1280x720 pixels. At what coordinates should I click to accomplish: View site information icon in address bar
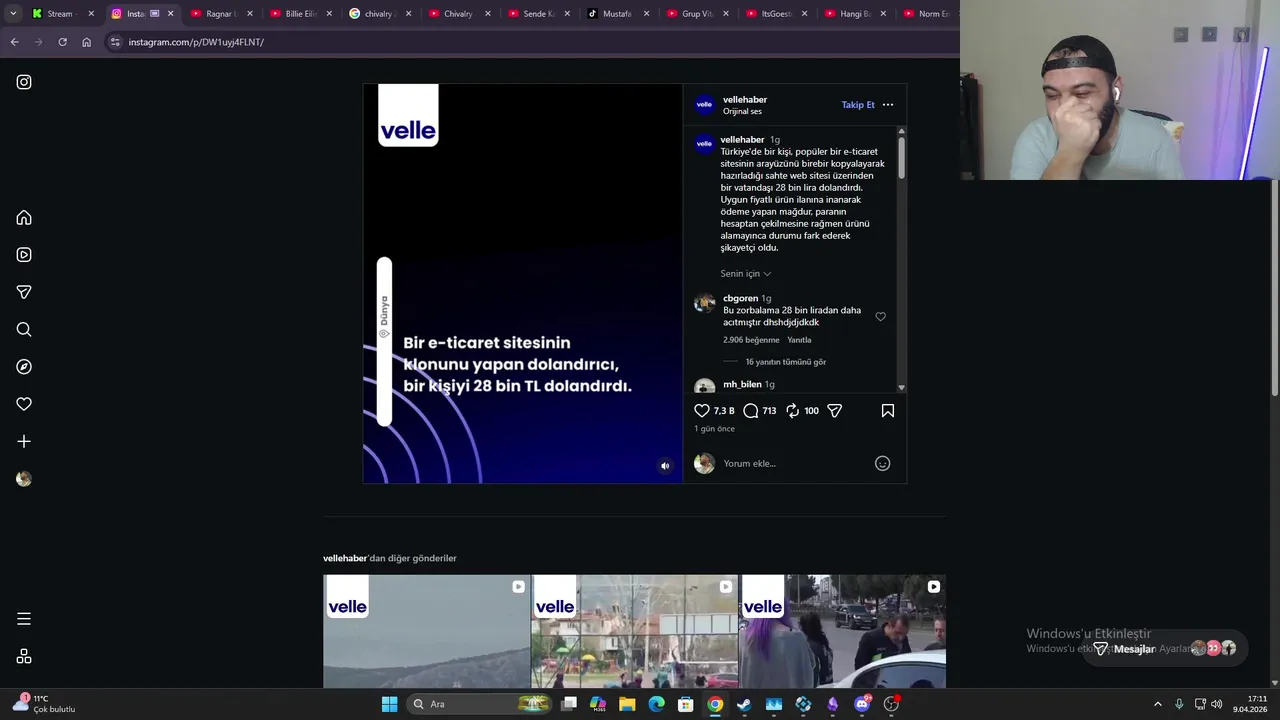pos(115,42)
